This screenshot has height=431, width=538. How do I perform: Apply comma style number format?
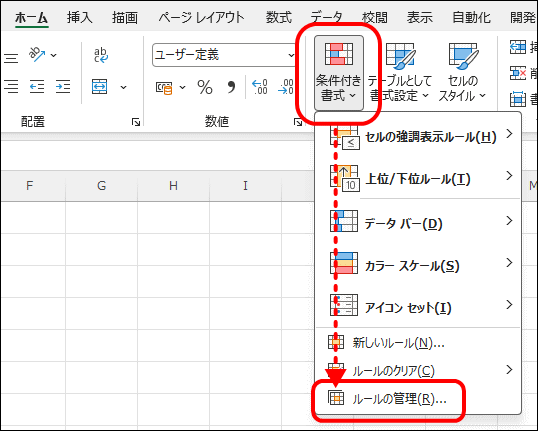[x=232, y=87]
